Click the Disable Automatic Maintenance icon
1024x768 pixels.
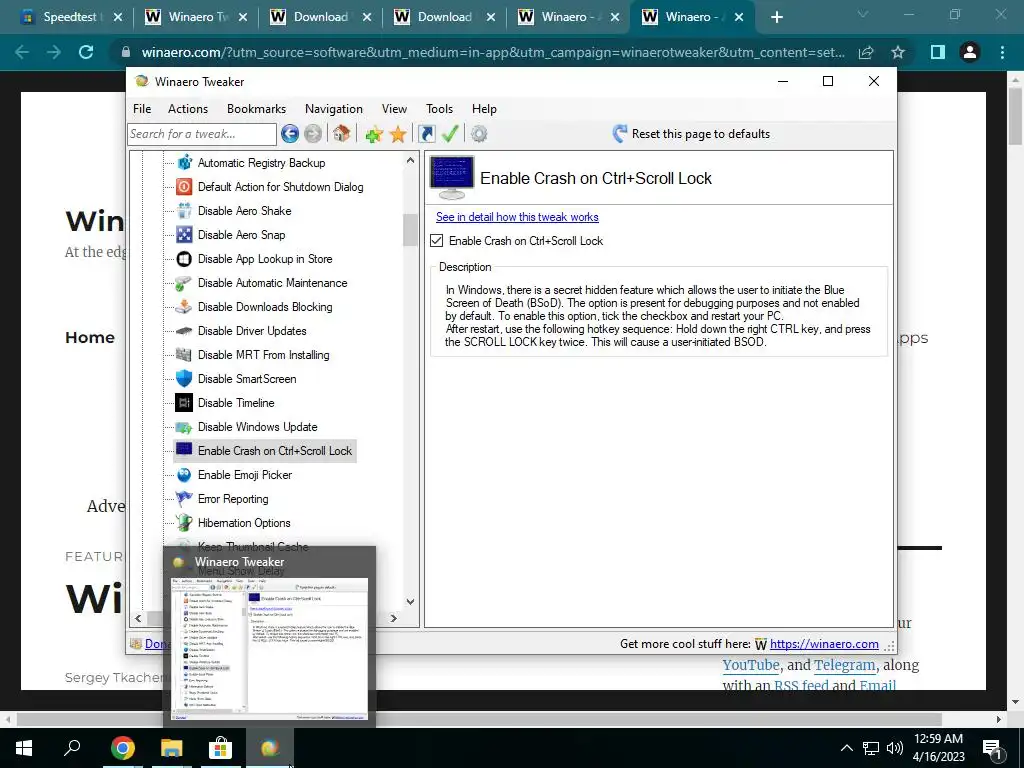pyautogui.click(x=184, y=283)
